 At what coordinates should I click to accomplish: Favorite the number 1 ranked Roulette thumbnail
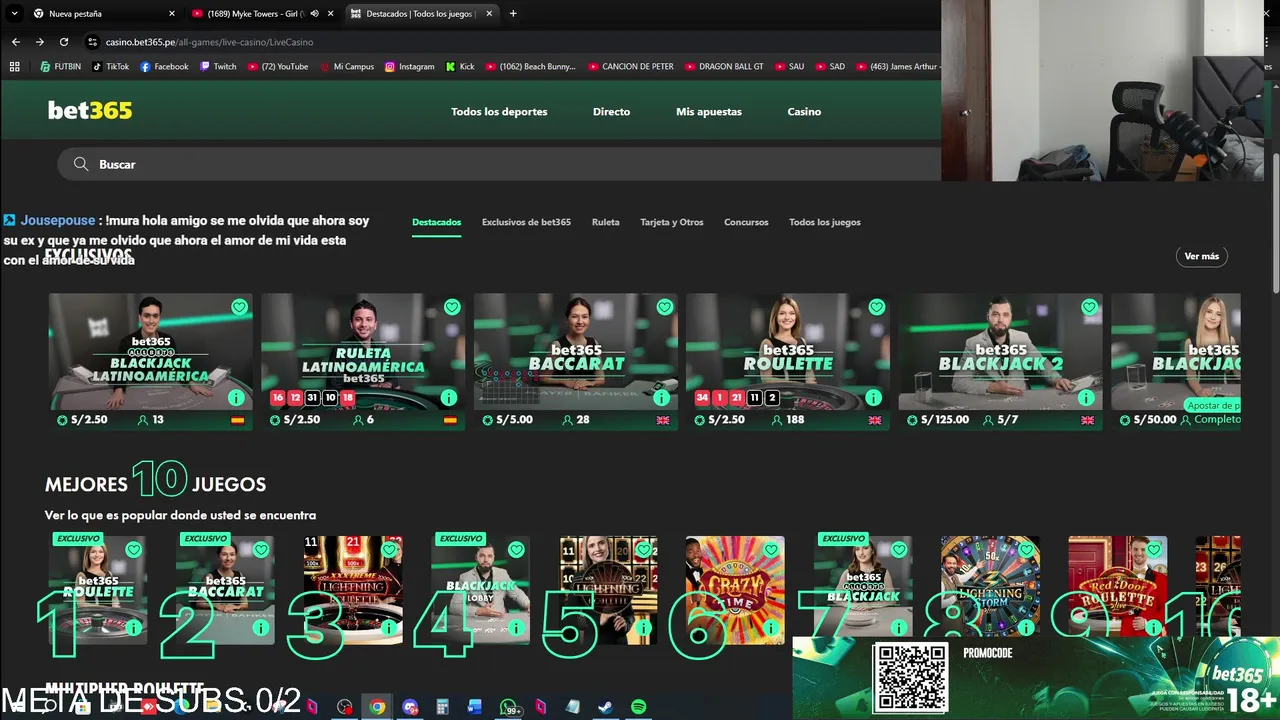tap(134, 549)
